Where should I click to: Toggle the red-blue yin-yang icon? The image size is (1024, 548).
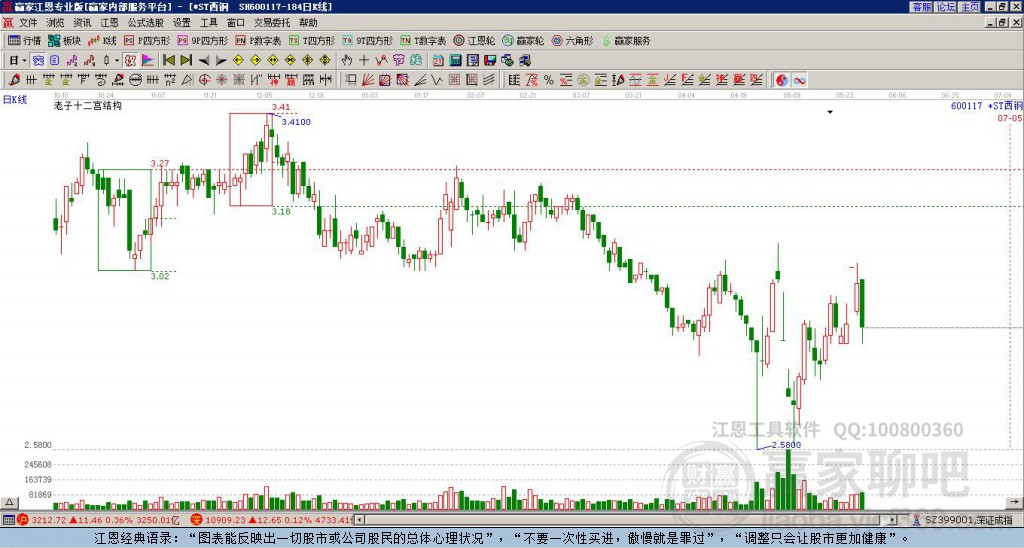tap(782, 80)
